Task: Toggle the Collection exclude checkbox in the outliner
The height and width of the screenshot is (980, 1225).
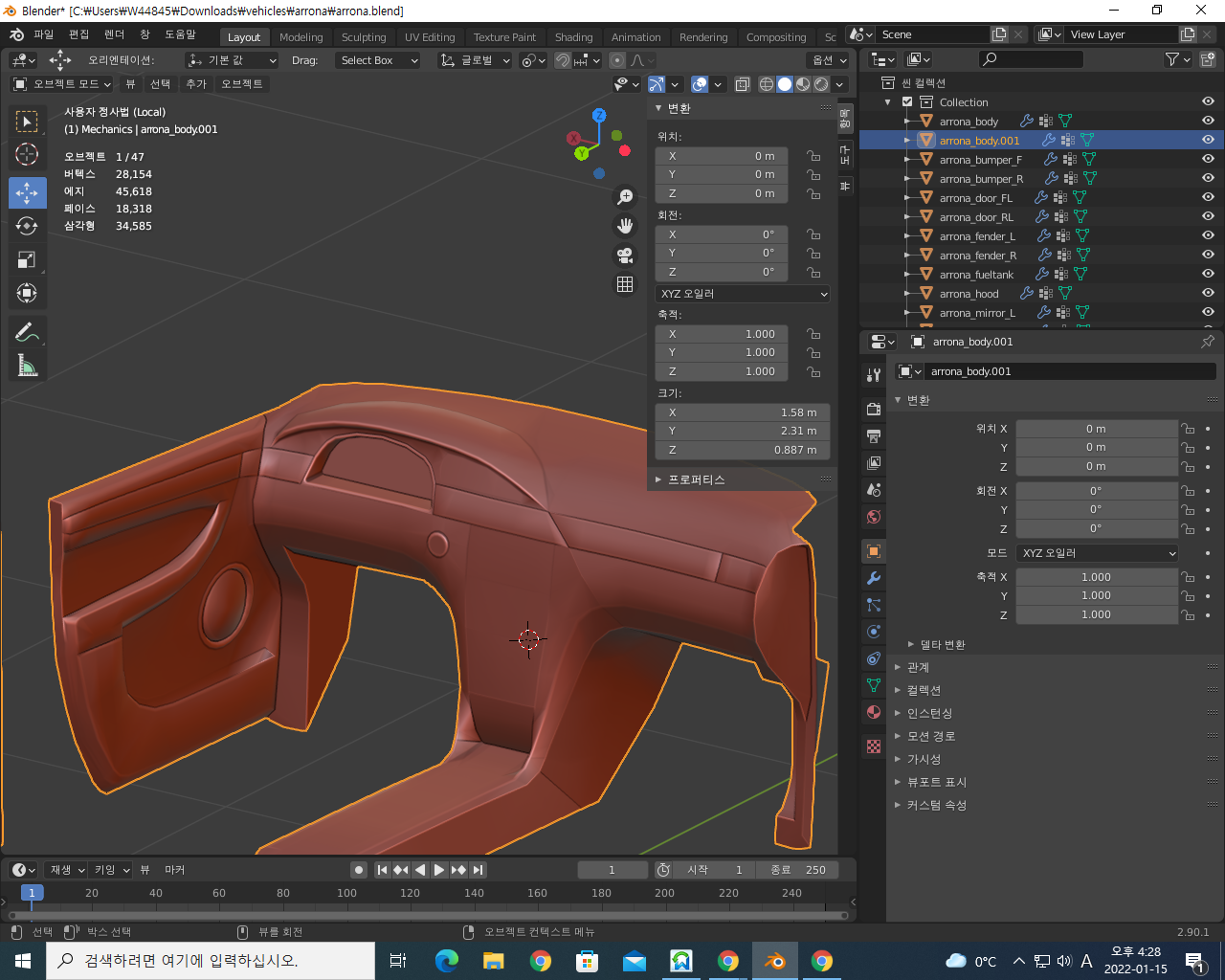Action: tap(907, 102)
